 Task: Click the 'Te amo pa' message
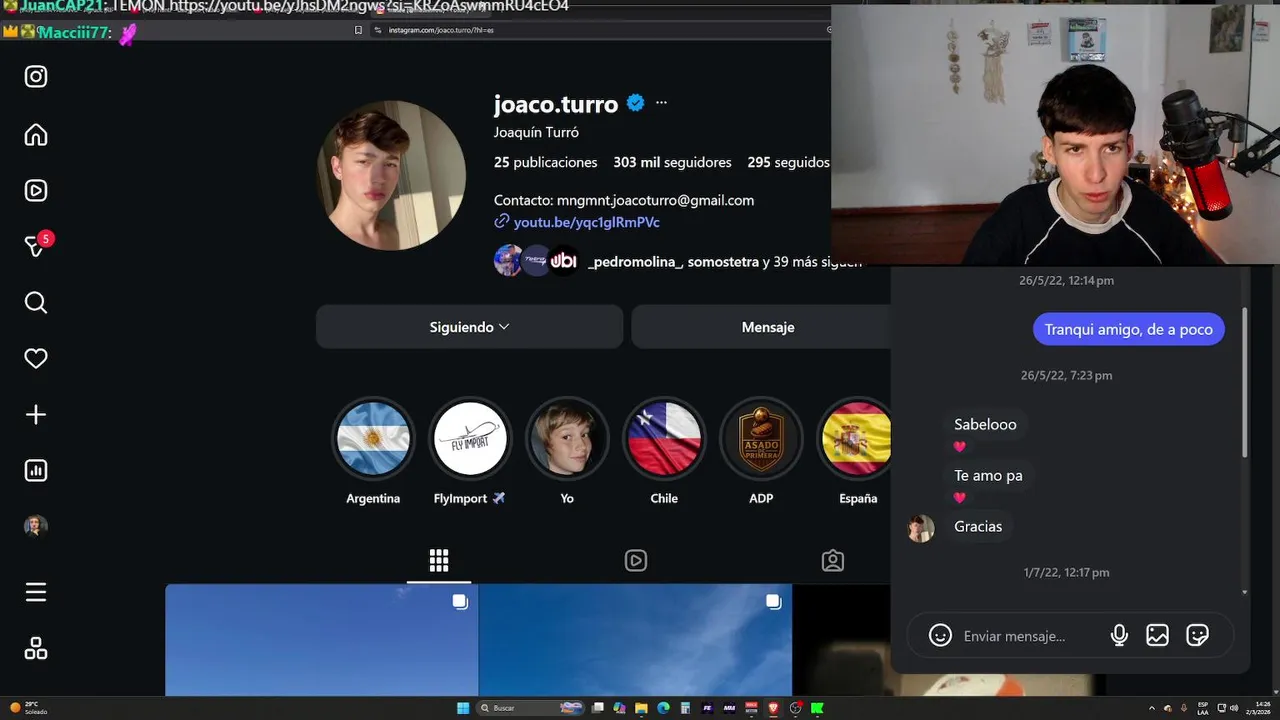point(988,475)
